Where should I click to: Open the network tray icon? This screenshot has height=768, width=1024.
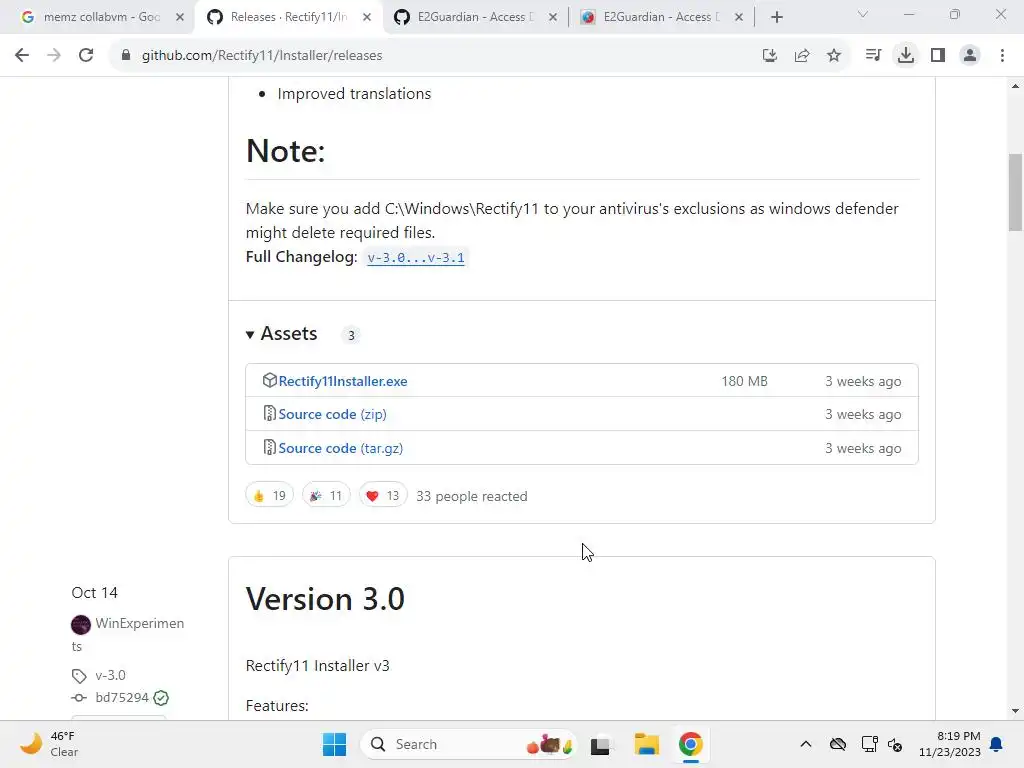tap(869, 744)
